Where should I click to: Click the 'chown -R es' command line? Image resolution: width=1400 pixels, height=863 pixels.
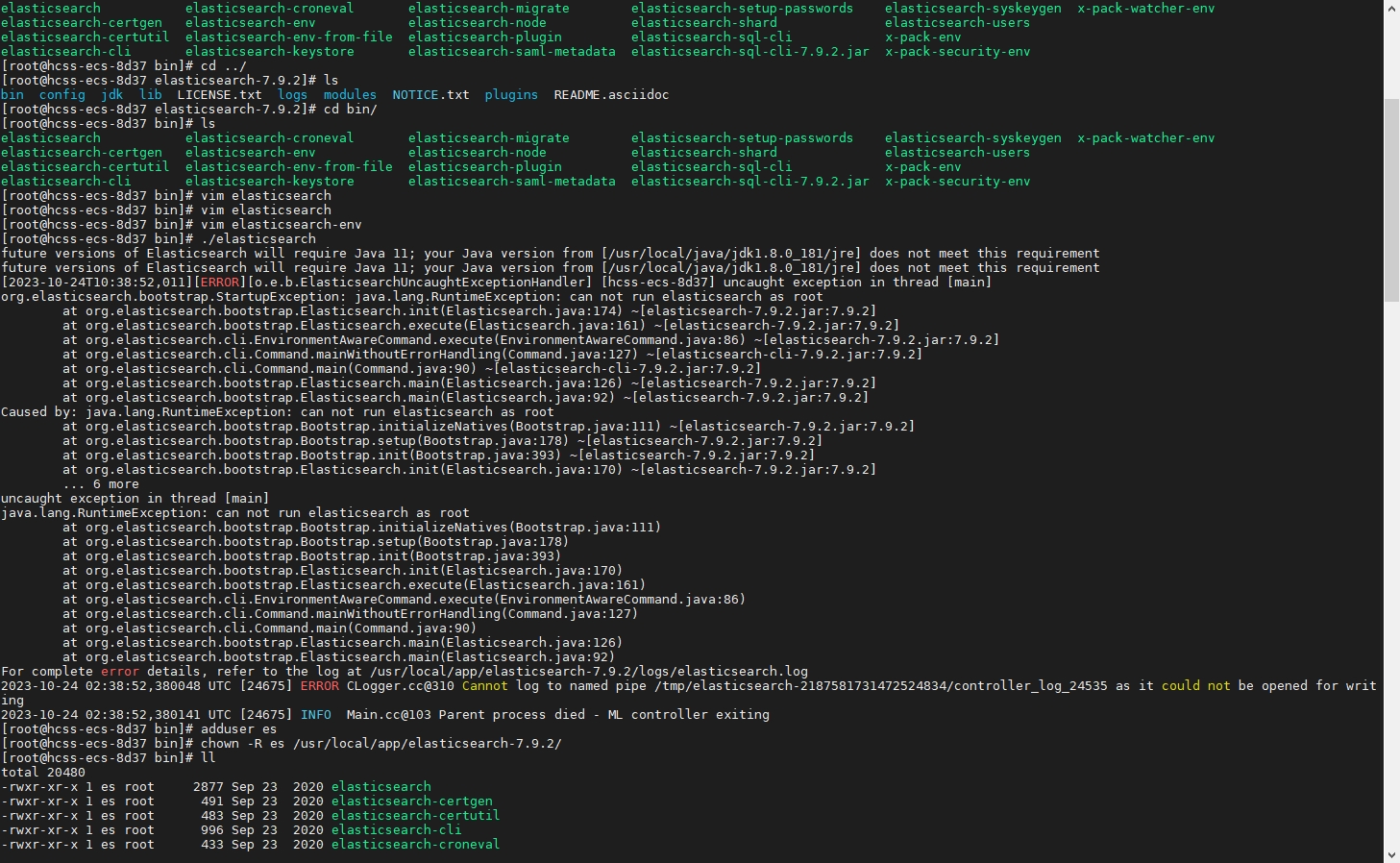(x=282, y=744)
